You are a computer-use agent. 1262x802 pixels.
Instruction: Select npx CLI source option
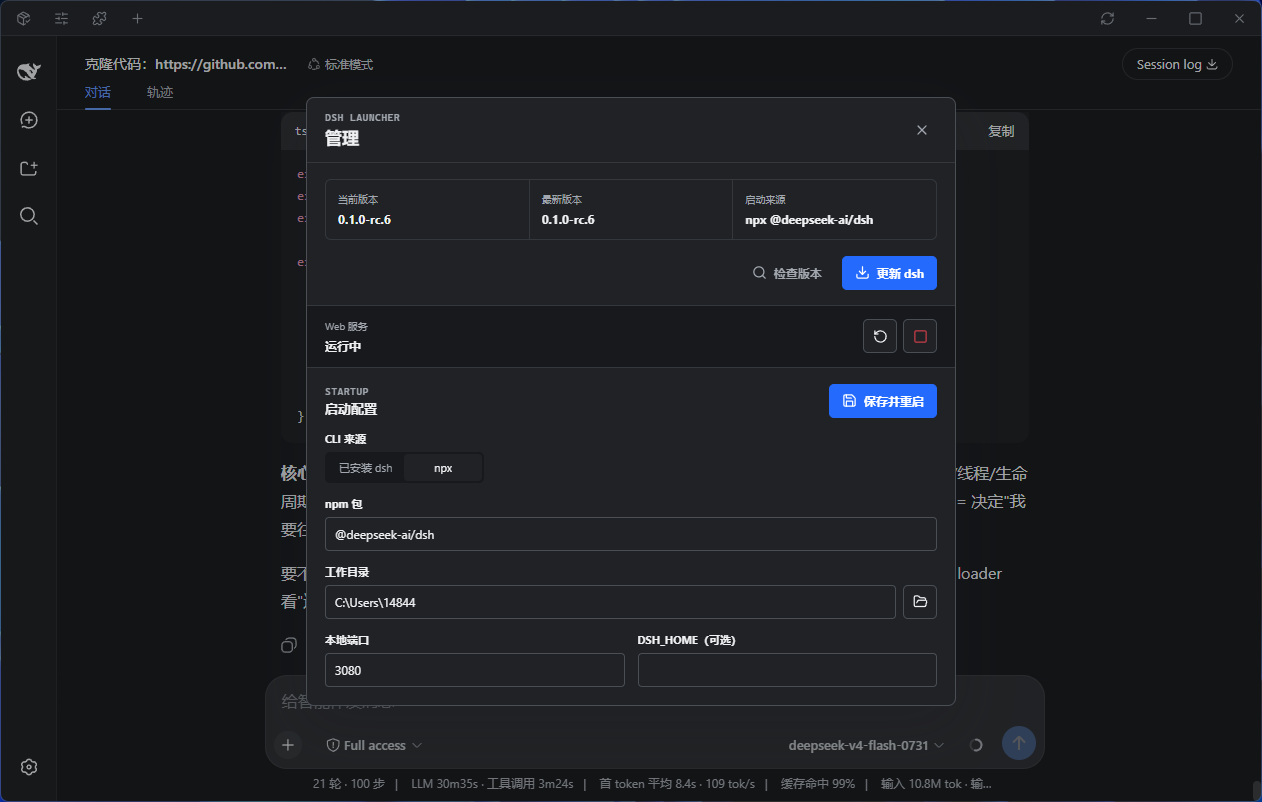click(443, 467)
